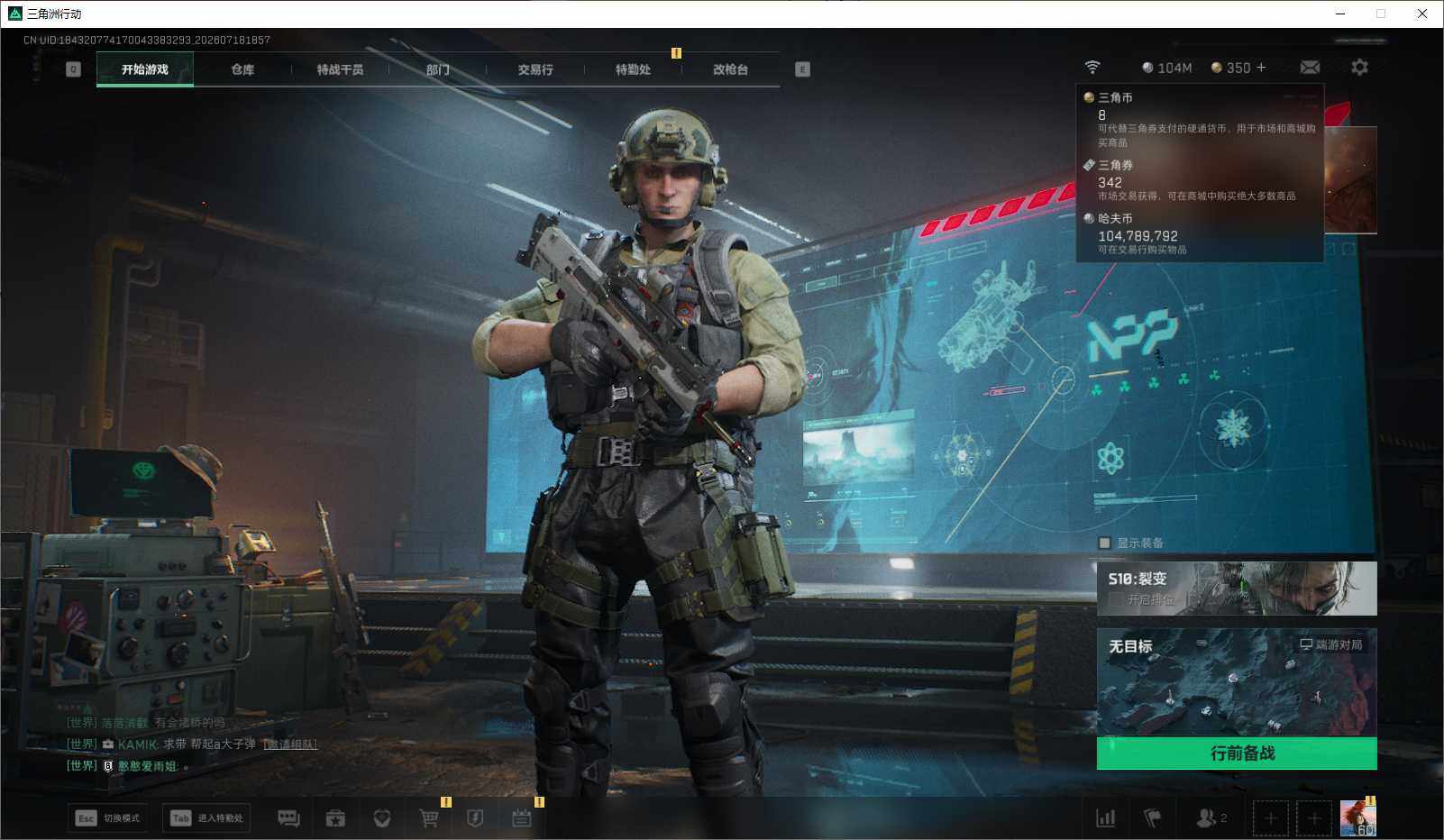Add currency with the plus button

point(1261,68)
